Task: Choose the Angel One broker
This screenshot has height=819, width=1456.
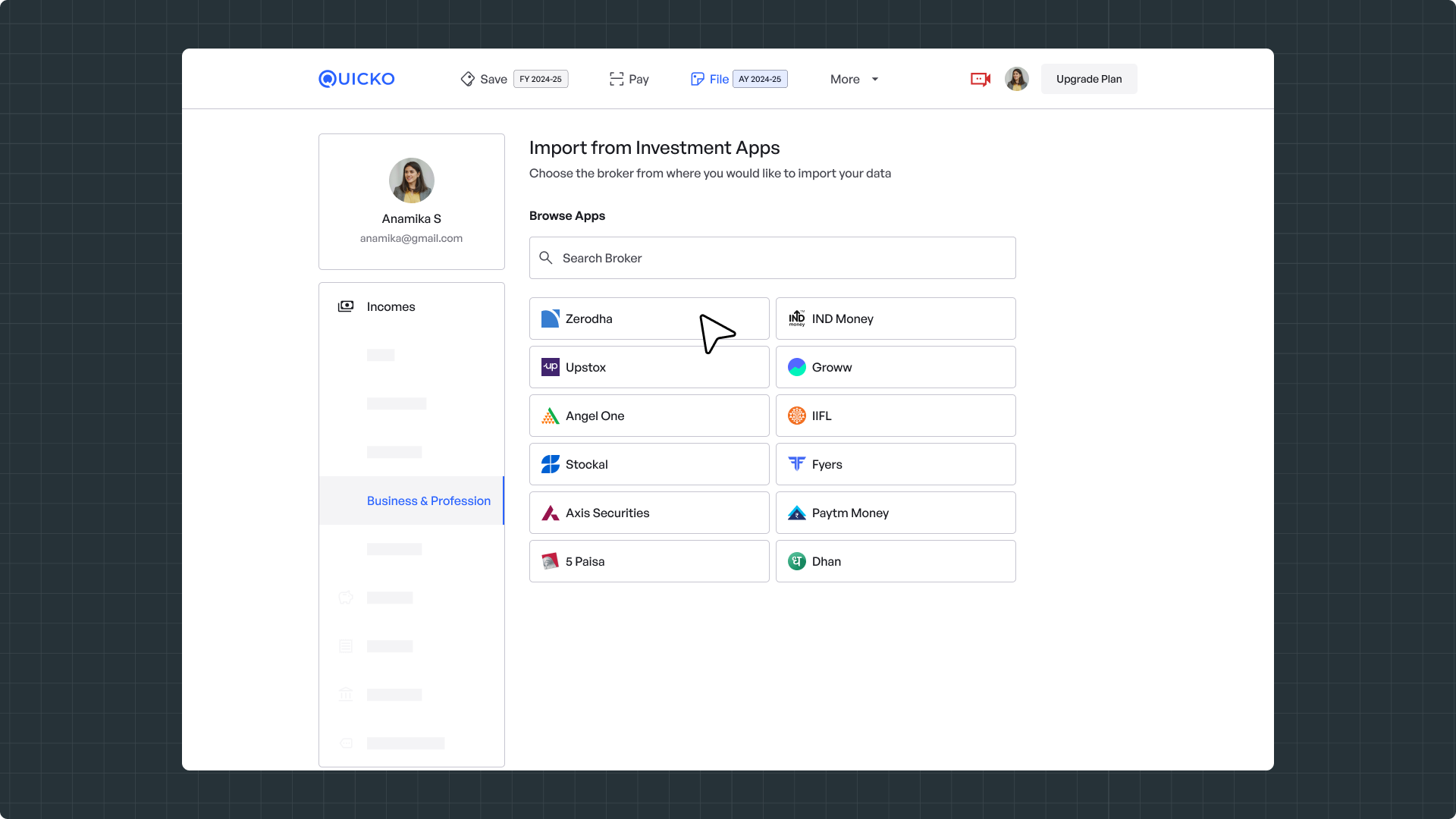Action: (x=648, y=416)
